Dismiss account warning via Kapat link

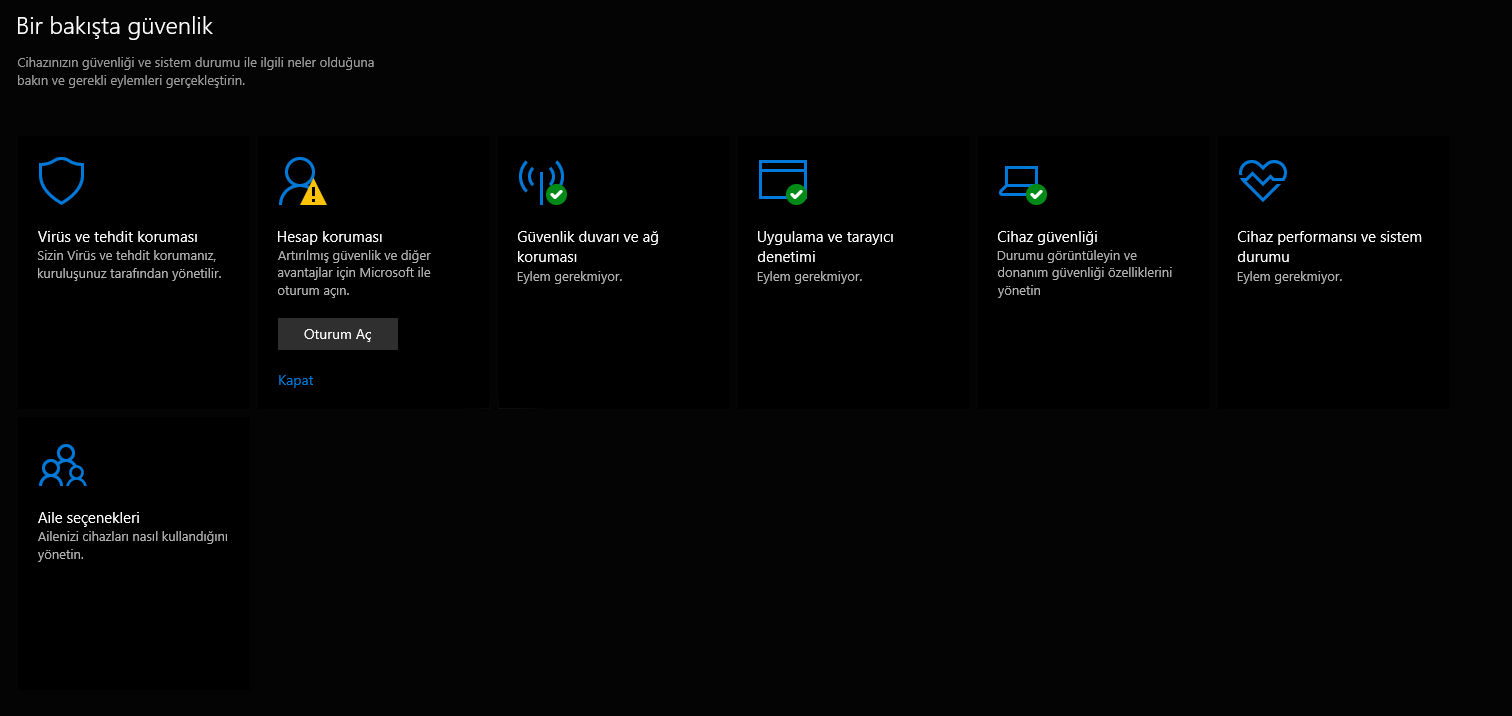[x=295, y=380]
